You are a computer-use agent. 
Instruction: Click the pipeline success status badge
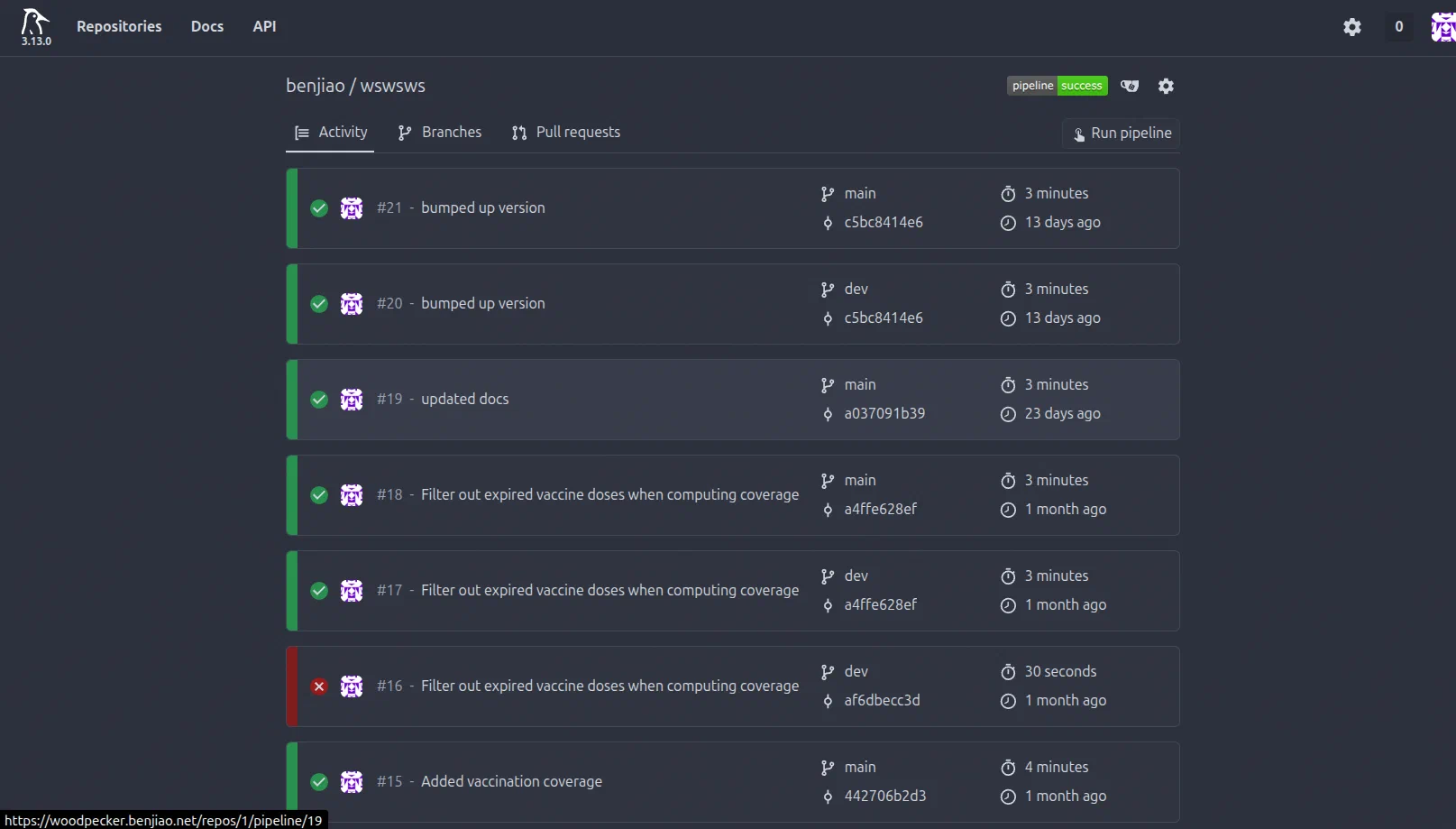[x=1057, y=86]
